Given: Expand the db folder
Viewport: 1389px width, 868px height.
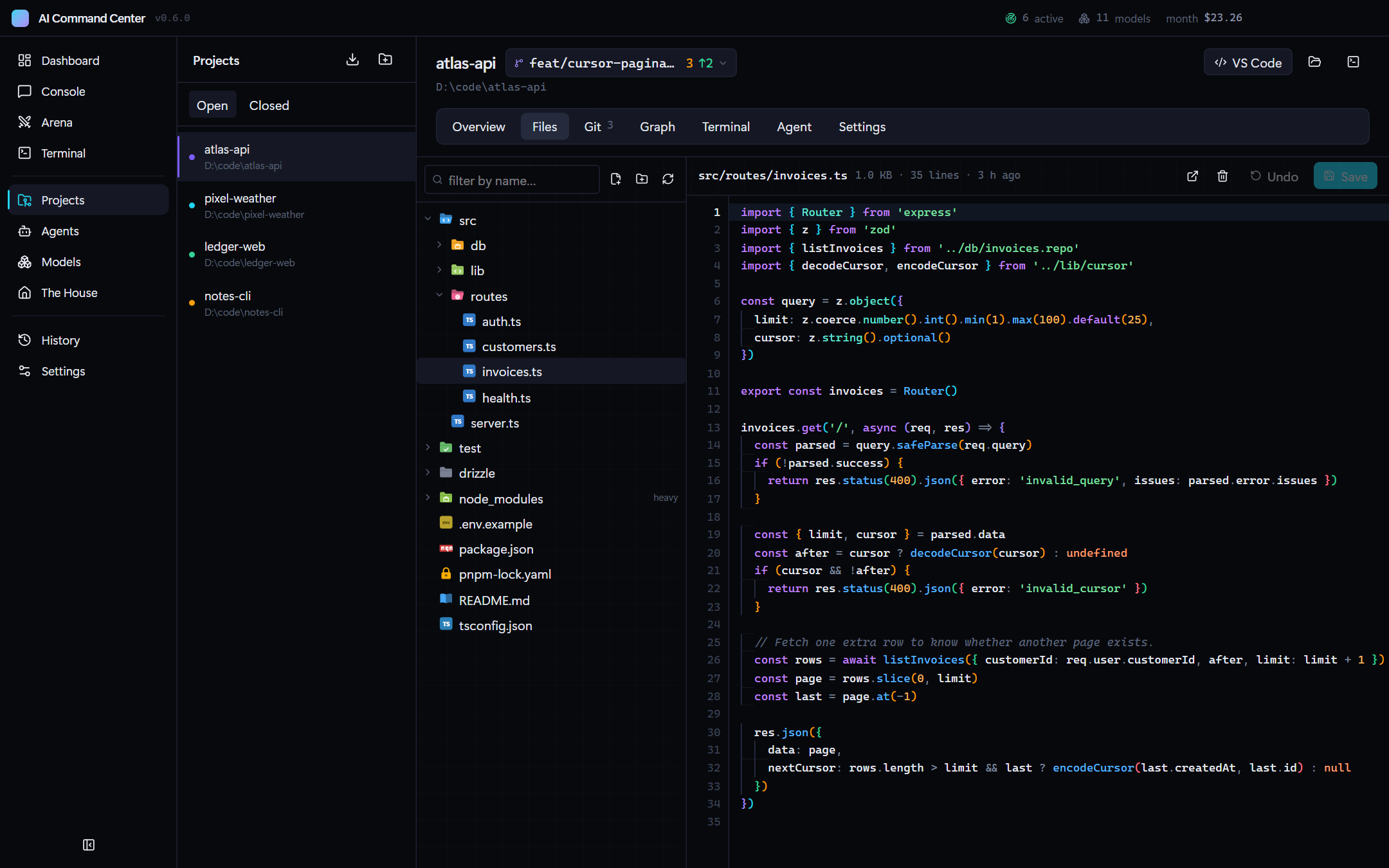Looking at the screenshot, I should (440, 245).
